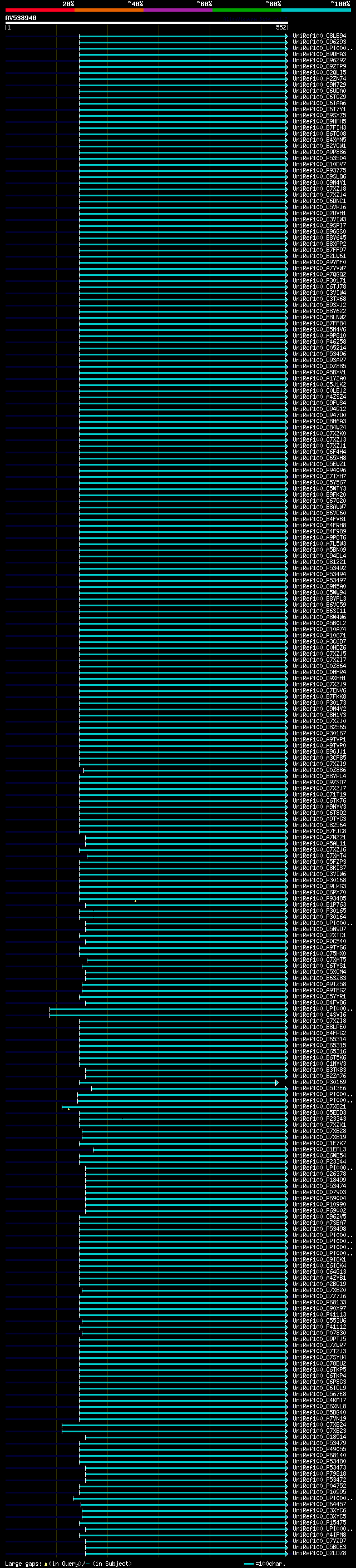Select hit label UniRef100_P07830

point(319,1332)
